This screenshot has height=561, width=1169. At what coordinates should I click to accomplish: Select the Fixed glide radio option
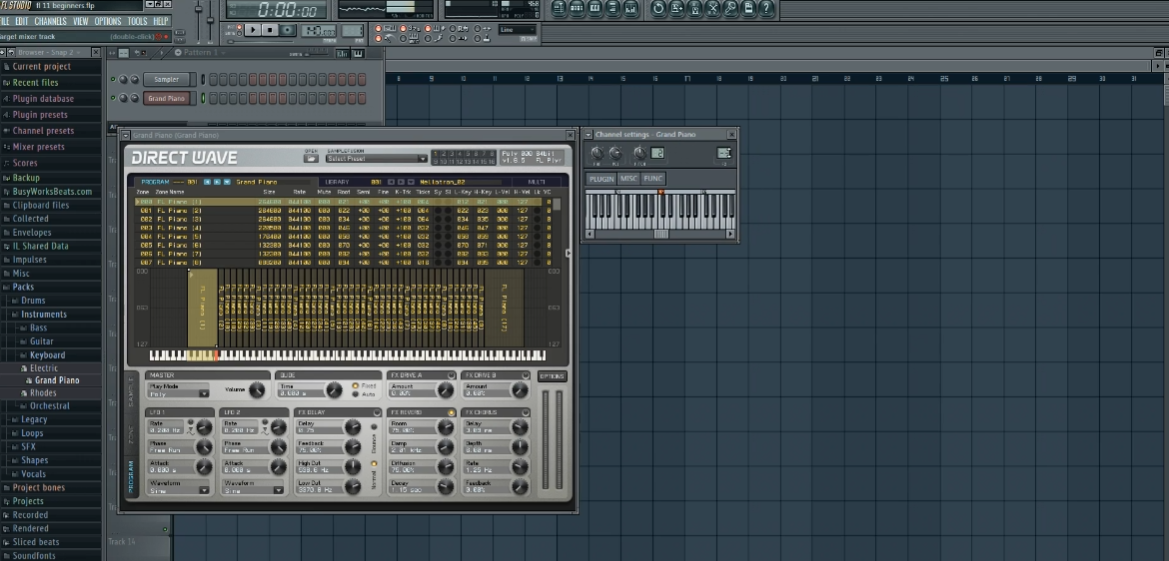(x=355, y=386)
